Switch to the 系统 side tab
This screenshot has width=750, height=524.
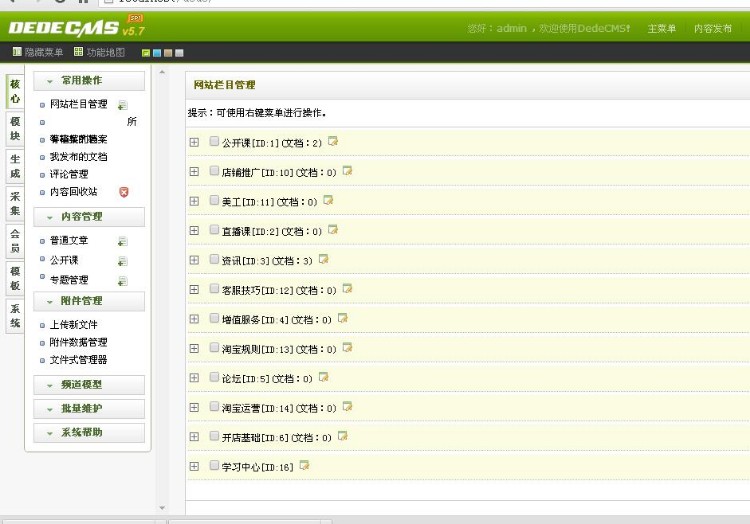pos(15,316)
